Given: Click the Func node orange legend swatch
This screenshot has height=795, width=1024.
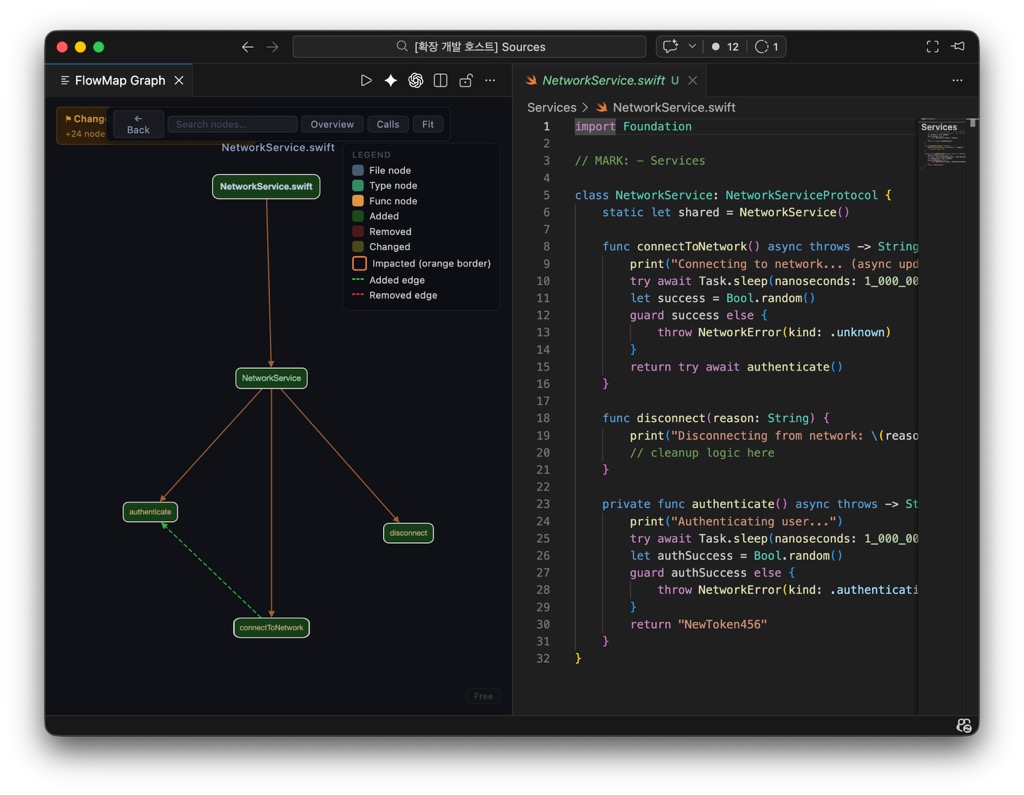Looking at the screenshot, I should pos(358,201).
